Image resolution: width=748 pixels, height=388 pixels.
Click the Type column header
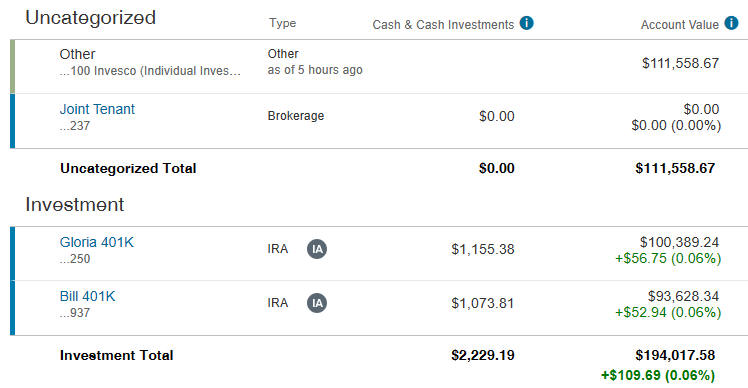(282, 23)
